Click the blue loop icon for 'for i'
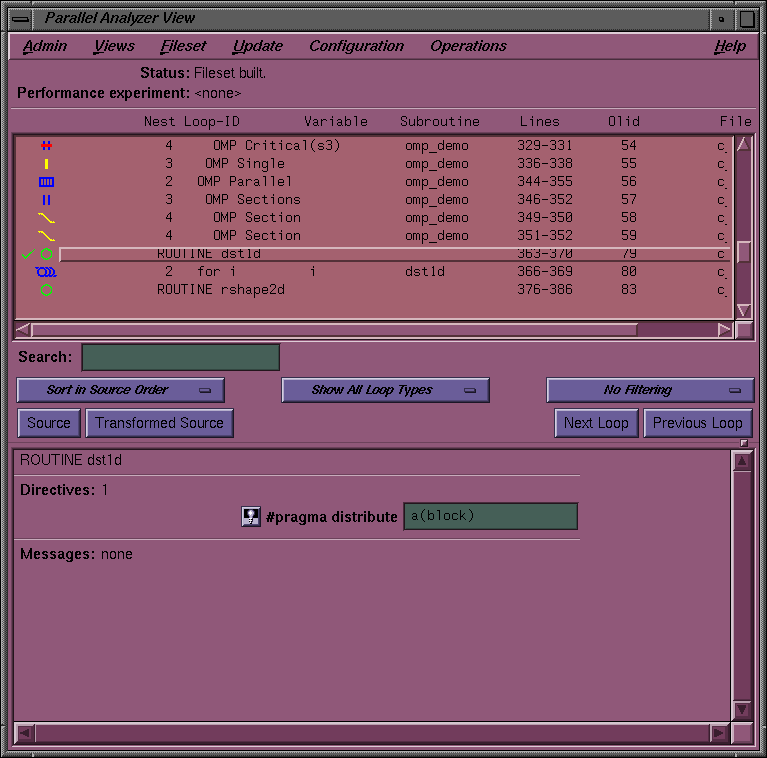 pos(46,272)
